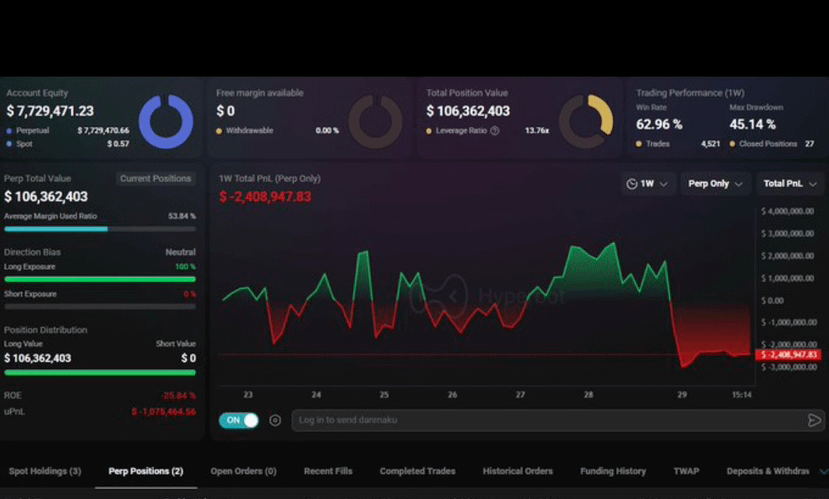Switch to Spot Holdings (3) tab
The width and height of the screenshot is (829, 499).
(45, 471)
